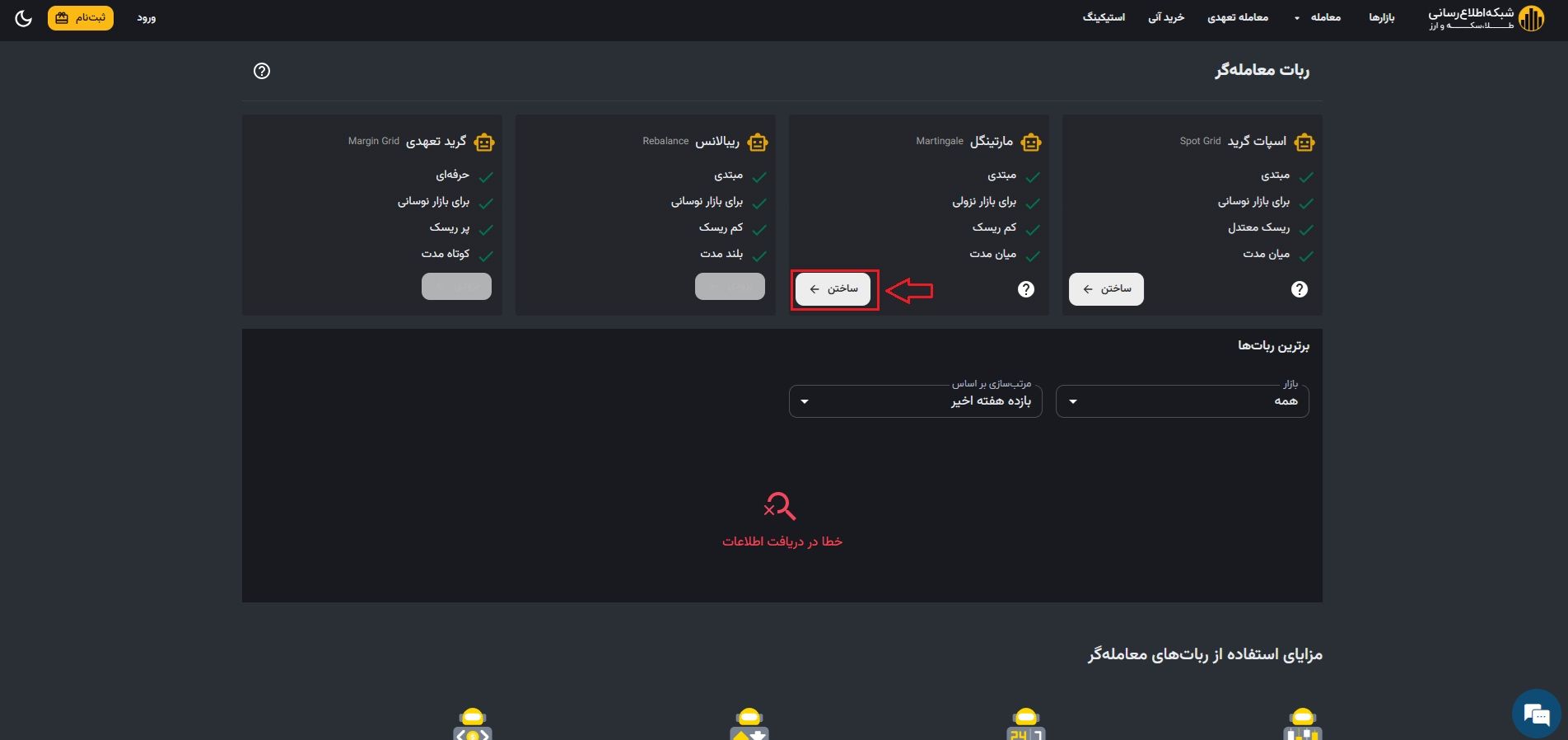Expand the معامله dropdown menu
The height and width of the screenshot is (740, 1568).
[x=1318, y=18]
